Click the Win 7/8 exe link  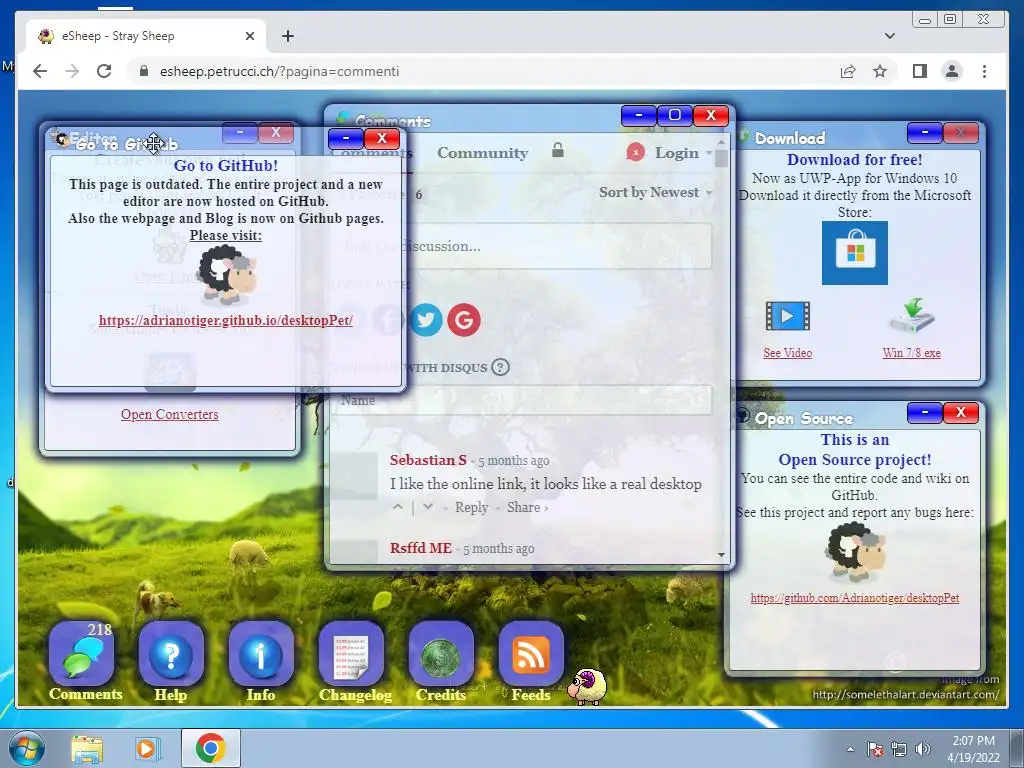tap(912, 353)
